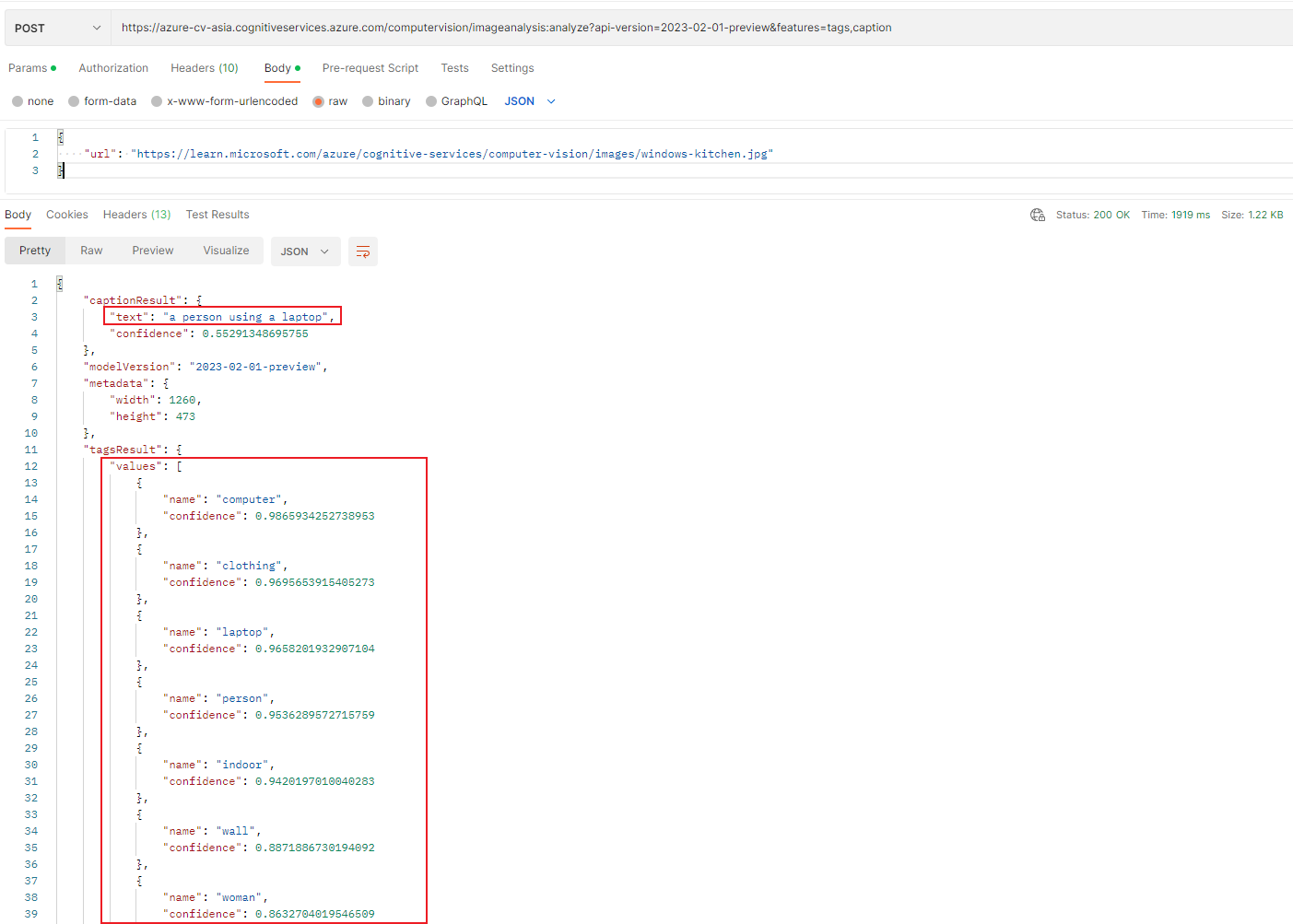
Task: Click the wrap lines icon in response toolbar
Action: 363,251
